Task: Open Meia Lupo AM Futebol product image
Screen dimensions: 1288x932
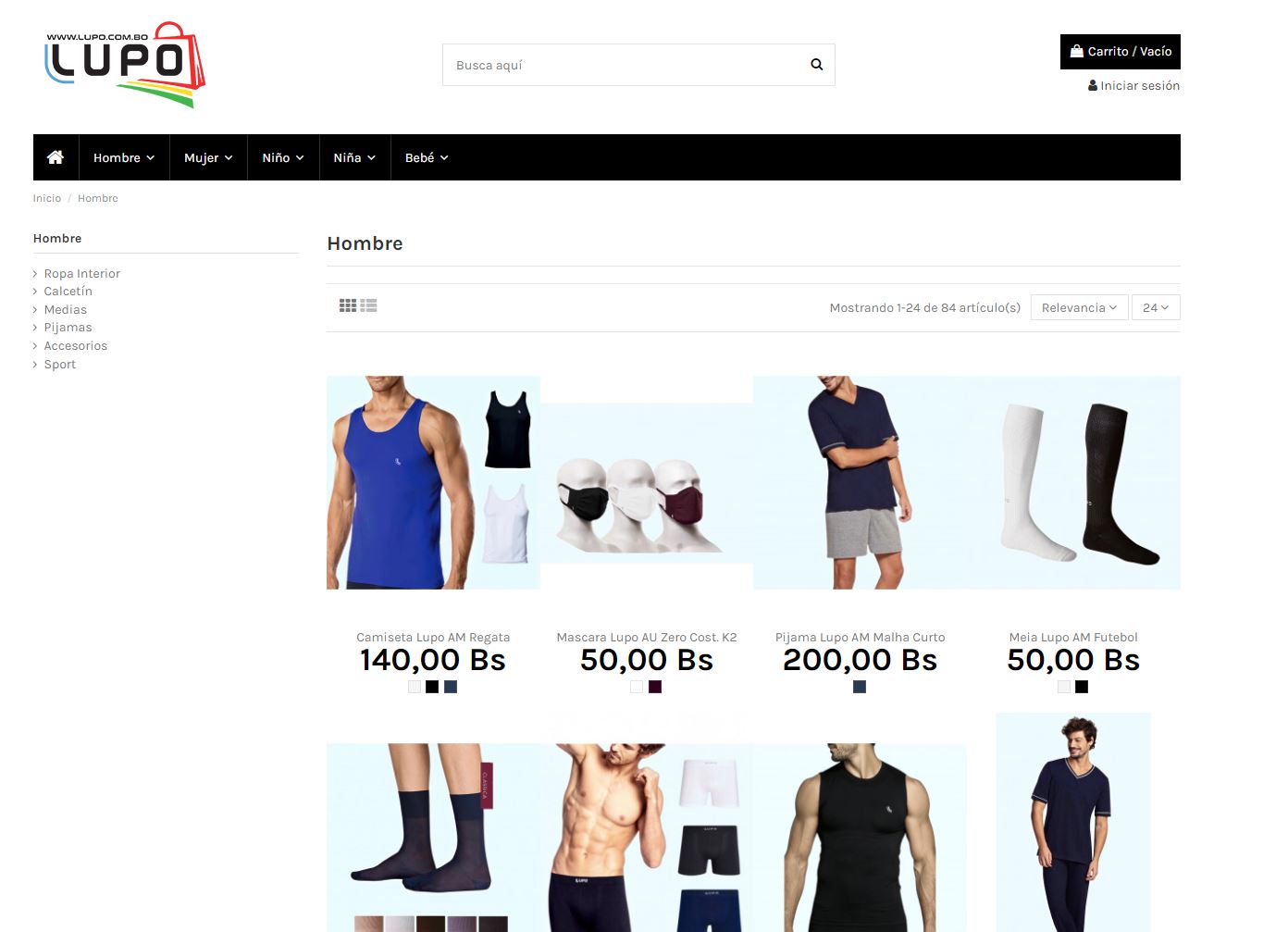Action: [x=1073, y=482]
